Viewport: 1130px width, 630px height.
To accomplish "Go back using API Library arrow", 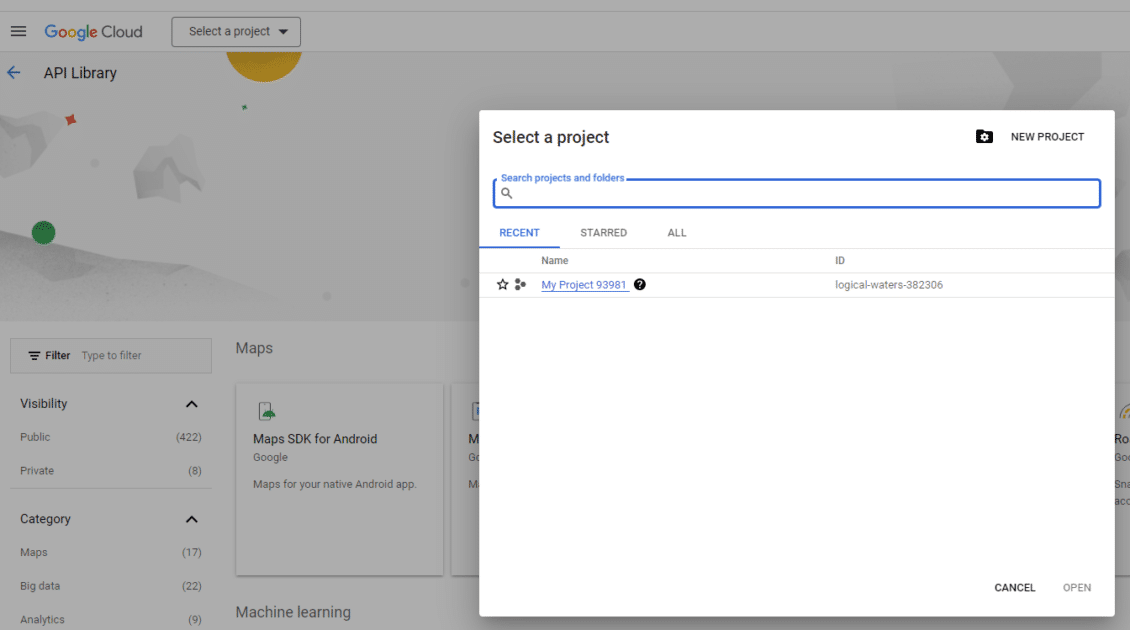I will 14,73.
